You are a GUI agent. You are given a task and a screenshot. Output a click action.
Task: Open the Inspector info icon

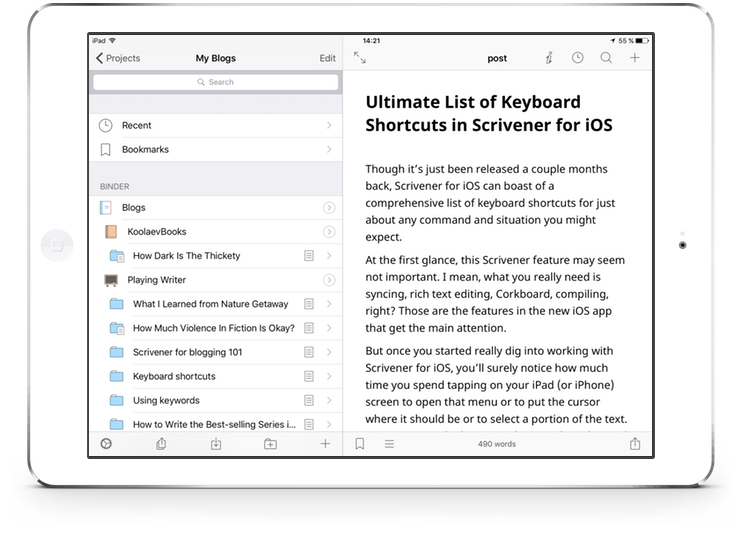point(549,58)
